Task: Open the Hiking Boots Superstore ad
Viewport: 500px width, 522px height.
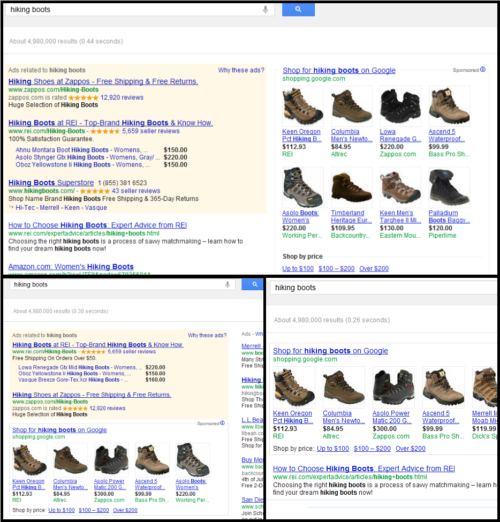Action: [x=51, y=183]
